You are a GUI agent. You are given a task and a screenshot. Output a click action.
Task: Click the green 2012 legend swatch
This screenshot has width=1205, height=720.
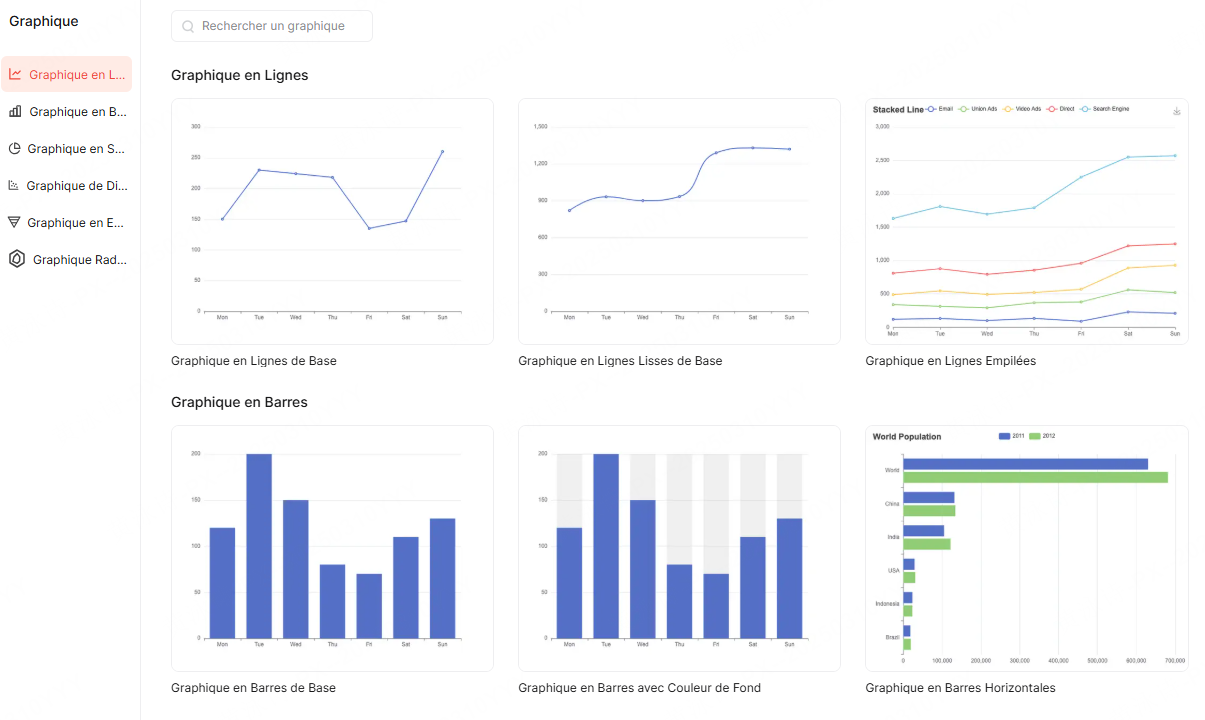(x=1035, y=436)
